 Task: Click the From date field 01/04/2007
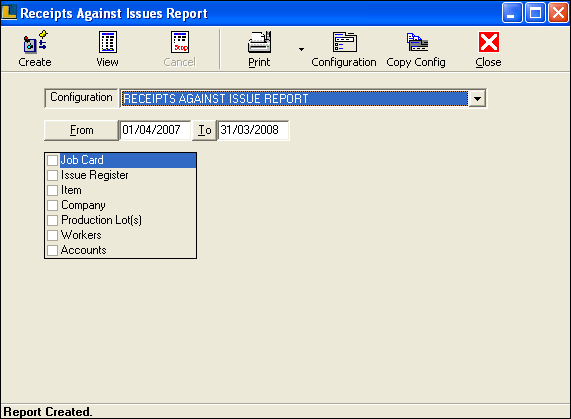pos(155,130)
